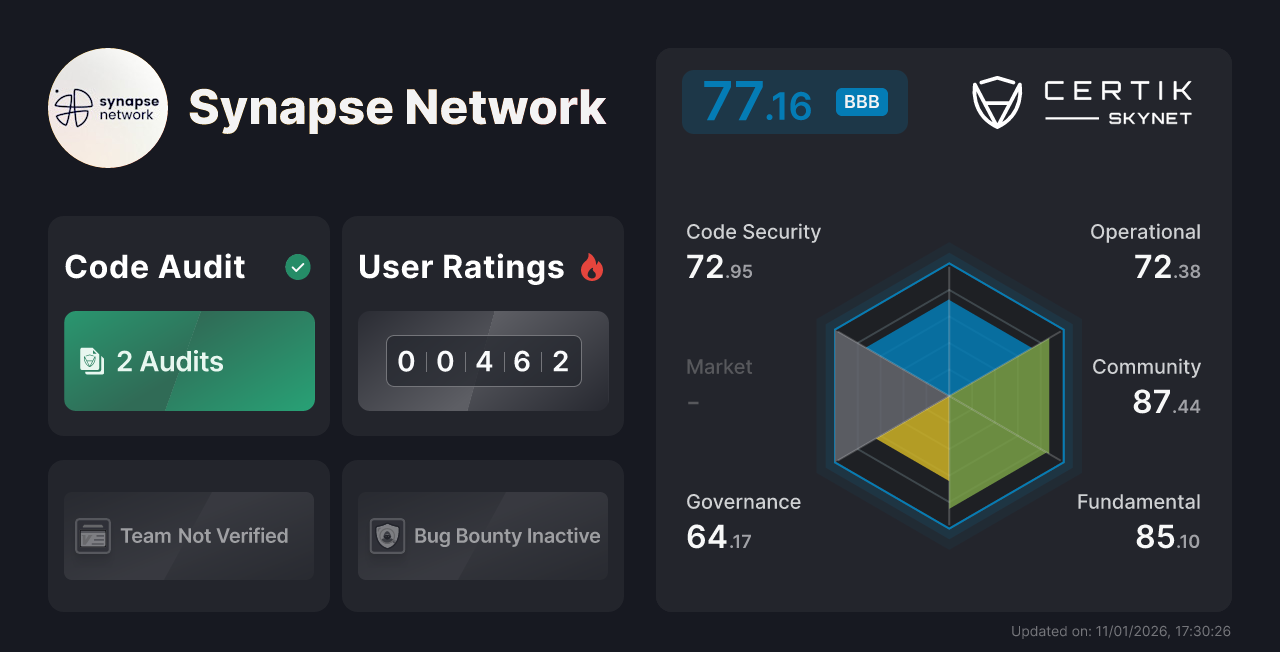Switch to the User Ratings card
The height and width of the screenshot is (652, 1280).
(x=482, y=325)
